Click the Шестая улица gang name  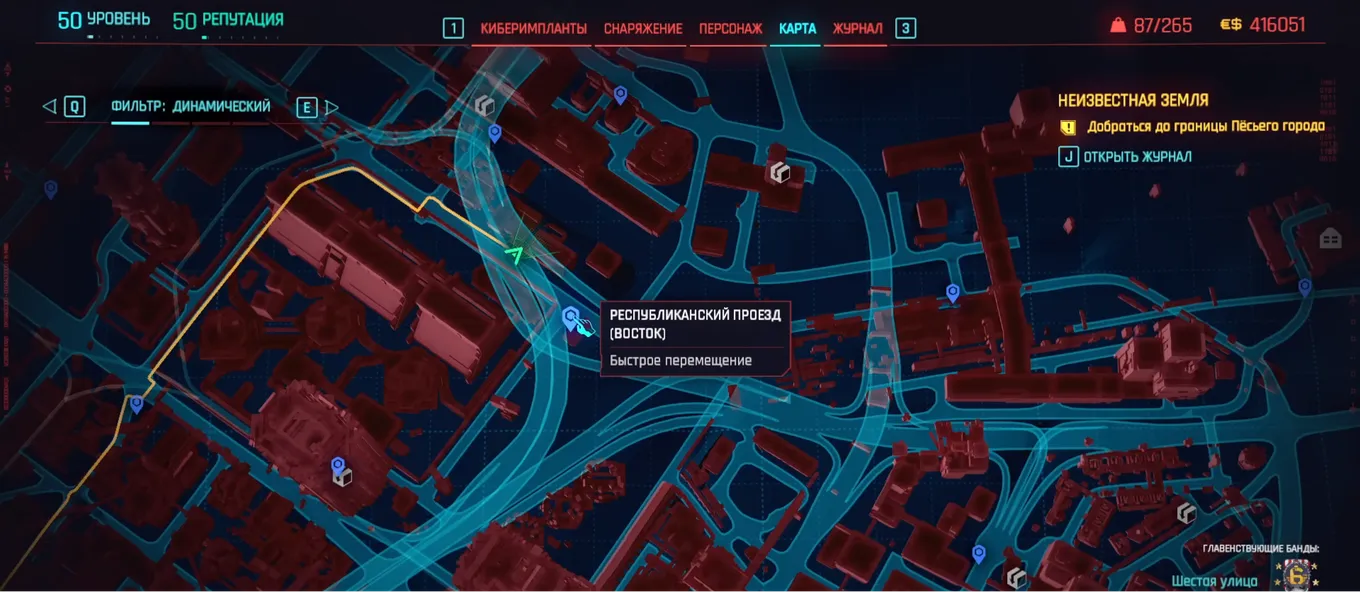(1216, 580)
